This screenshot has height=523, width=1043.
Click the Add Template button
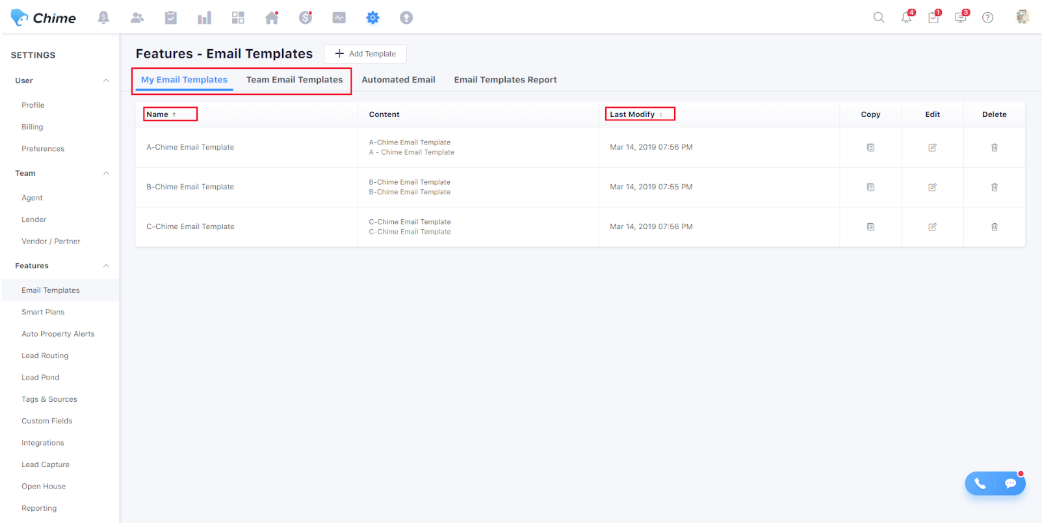tap(365, 53)
